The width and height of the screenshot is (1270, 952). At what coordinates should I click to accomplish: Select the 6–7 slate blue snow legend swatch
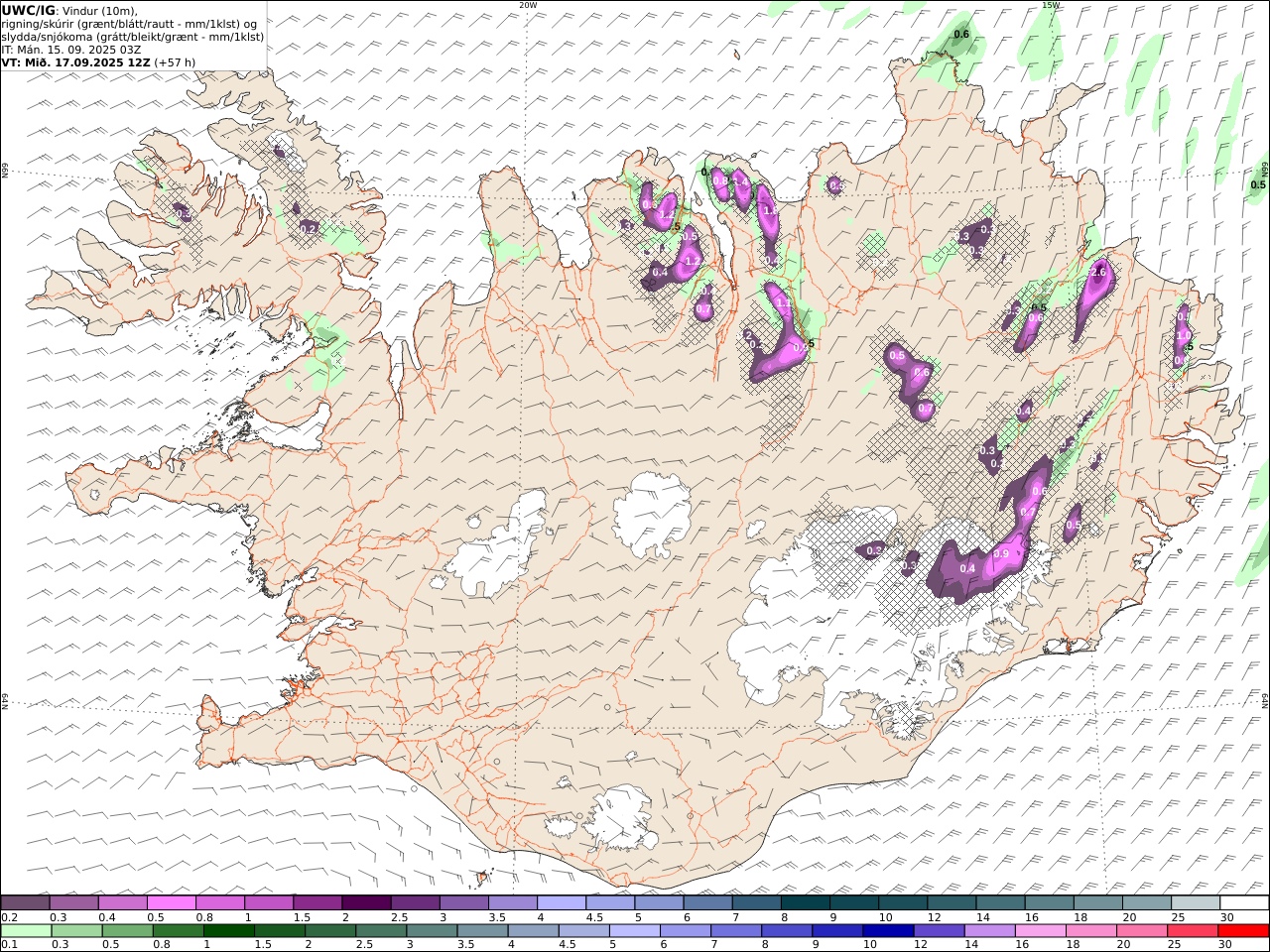pos(706,903)
